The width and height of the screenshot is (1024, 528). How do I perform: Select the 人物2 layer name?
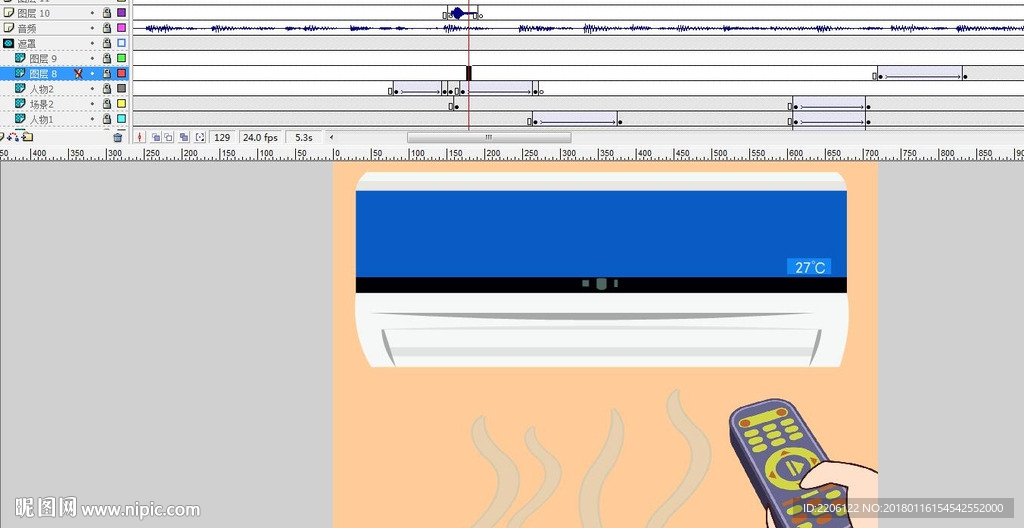tap(42, 89)
